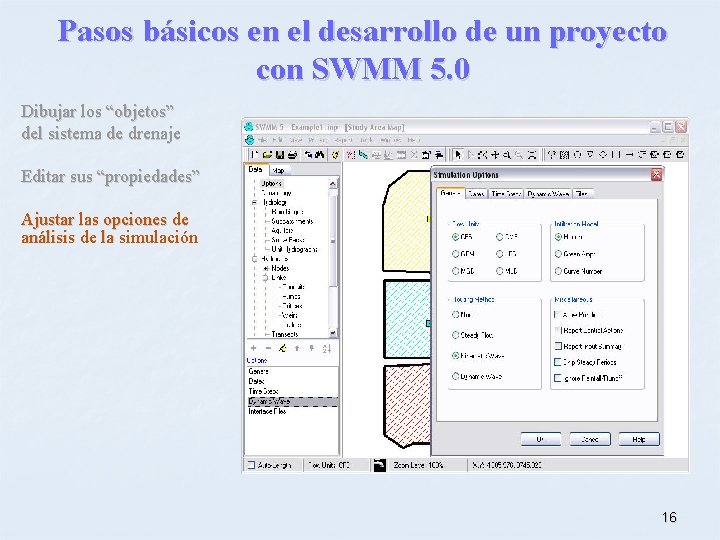Click the Zoom In magnifier icon

click(507, 155)
